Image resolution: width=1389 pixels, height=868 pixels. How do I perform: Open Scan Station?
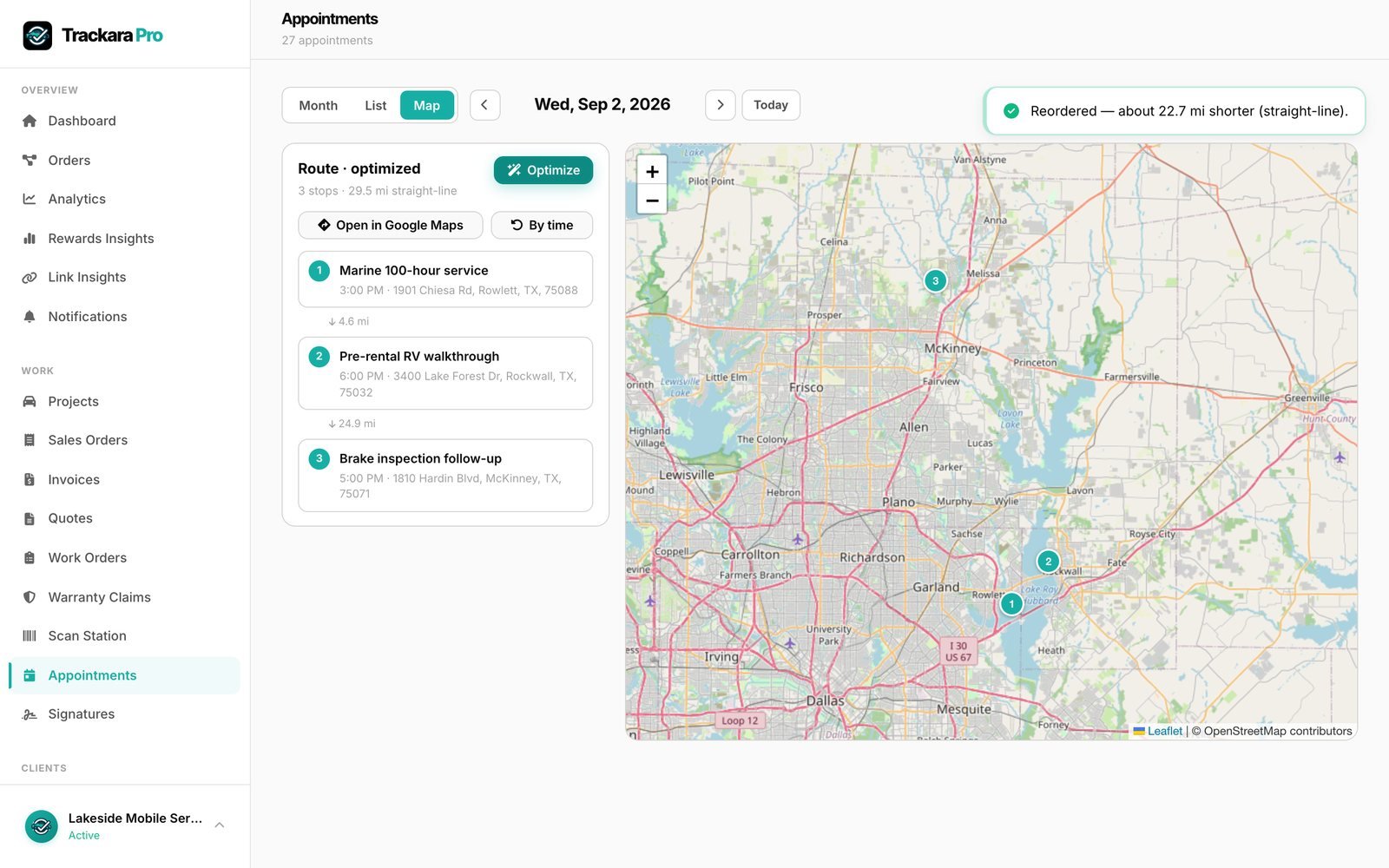tap(125, 635)
